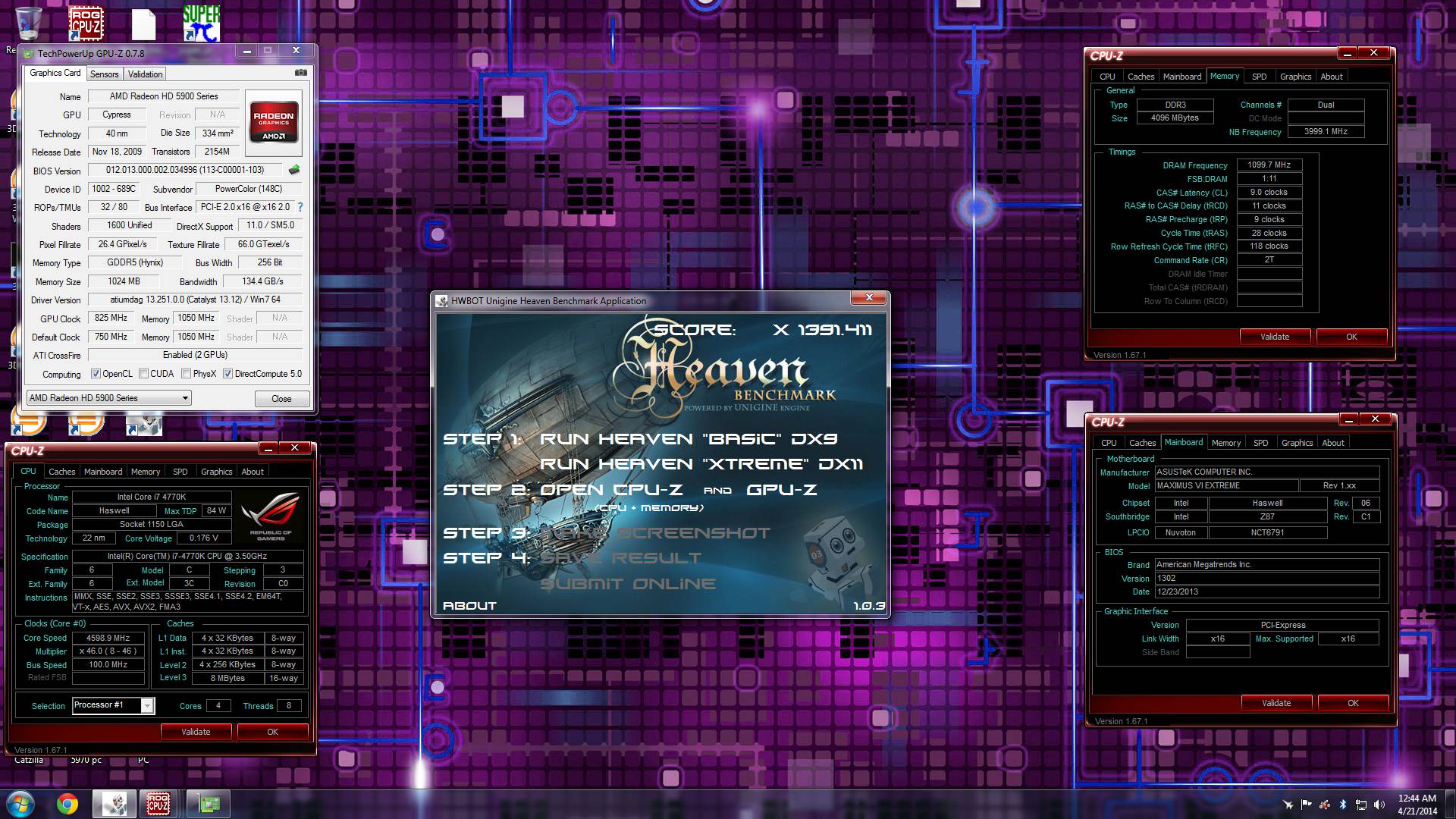
Task: Click the Multiplier x 46.0 value
Action: (x=108, y=651)
